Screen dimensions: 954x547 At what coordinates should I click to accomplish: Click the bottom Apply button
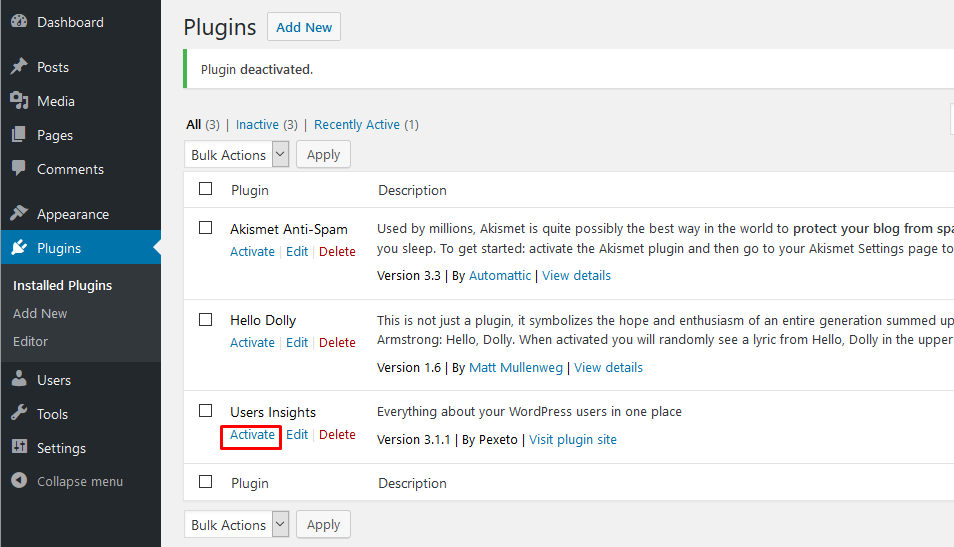[x=323, y=524]
